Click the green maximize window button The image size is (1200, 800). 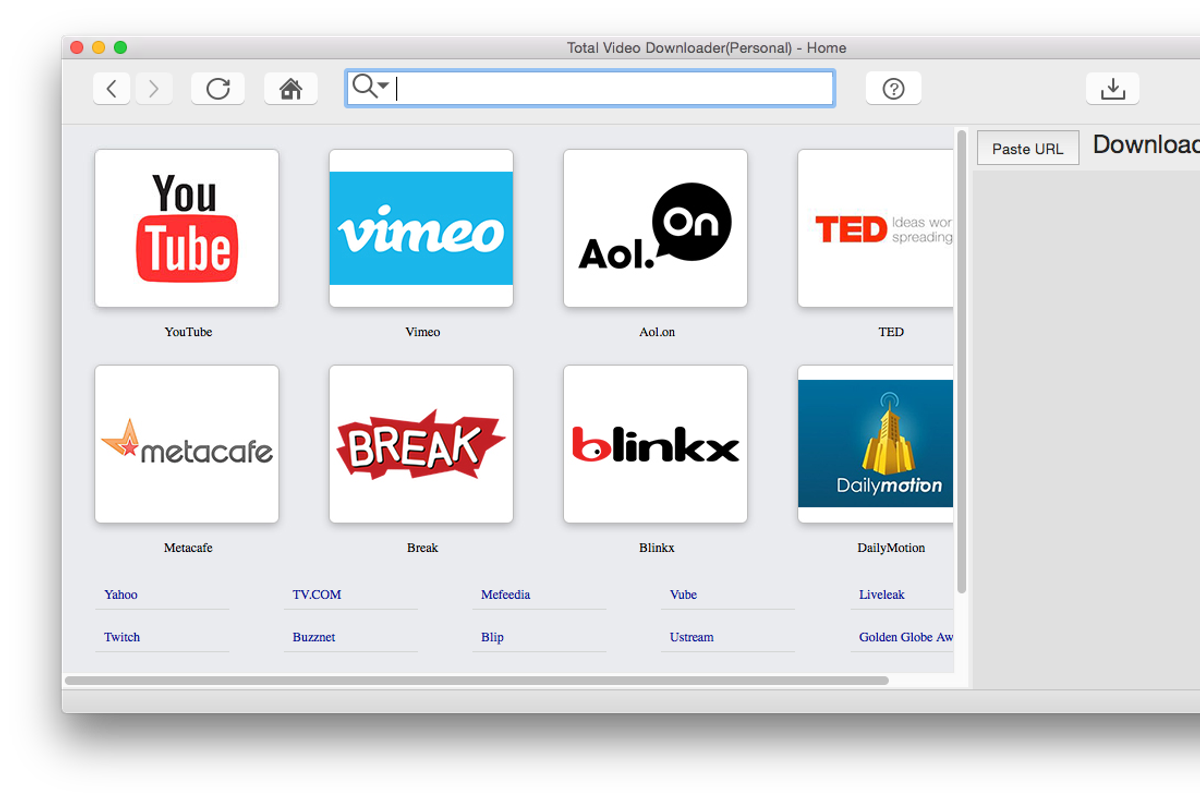121,47
